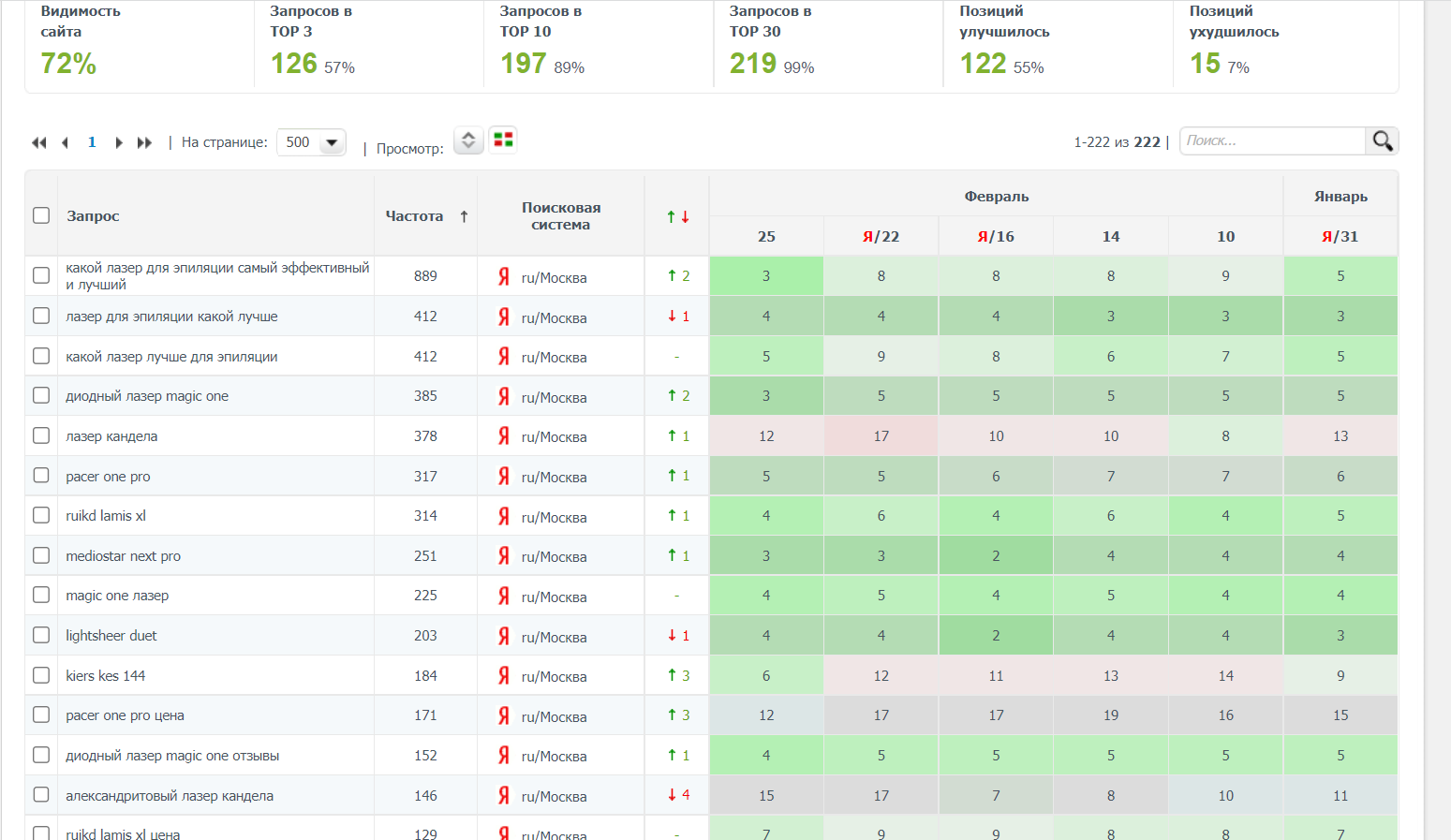The image size is (1451, 840).
Task: Go to the previous page of results
Action: 65,142
